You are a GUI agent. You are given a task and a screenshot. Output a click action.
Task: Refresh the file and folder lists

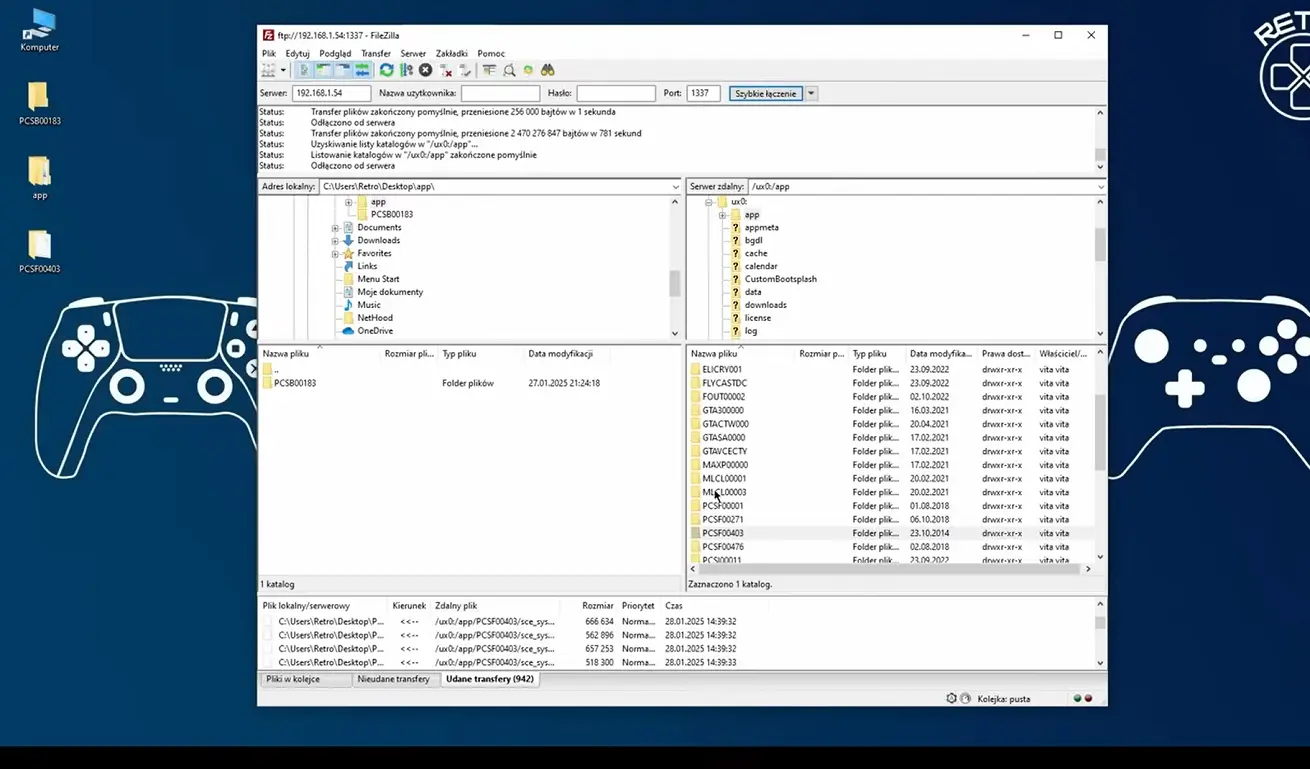coord(387,70)
